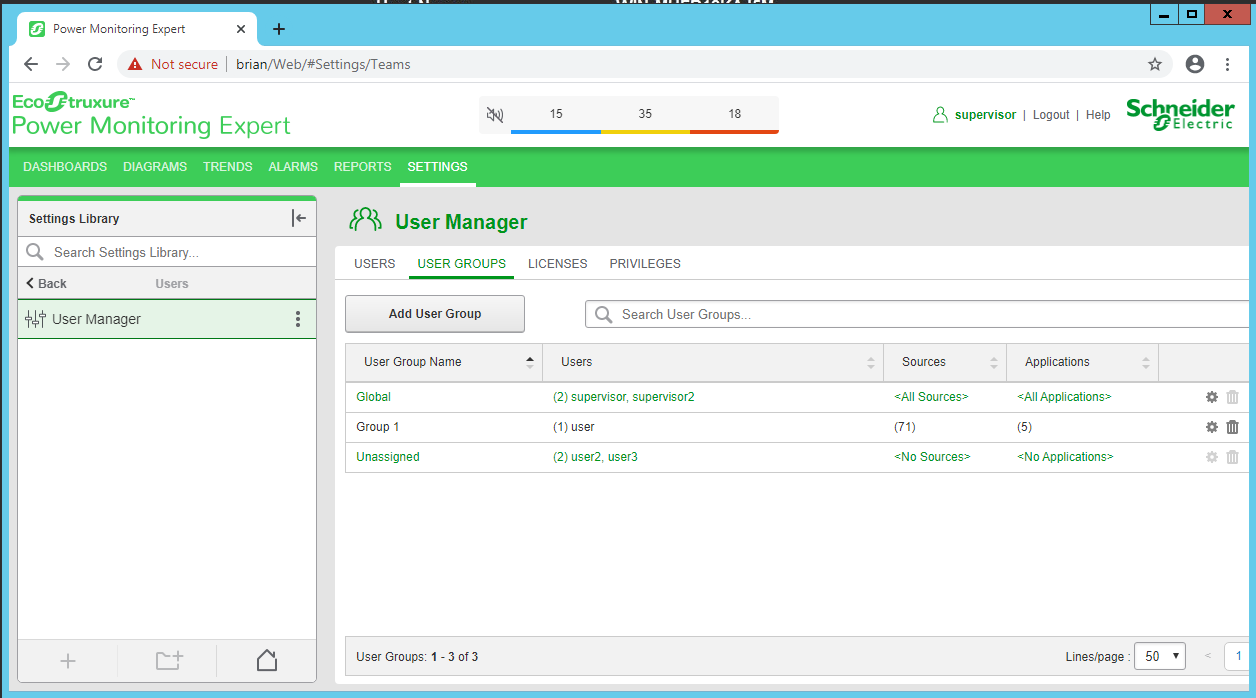The height and width of the screenshot is (698, 1256).
Task: Click the Search Settings Library field
Action: (x=167, y=252)
